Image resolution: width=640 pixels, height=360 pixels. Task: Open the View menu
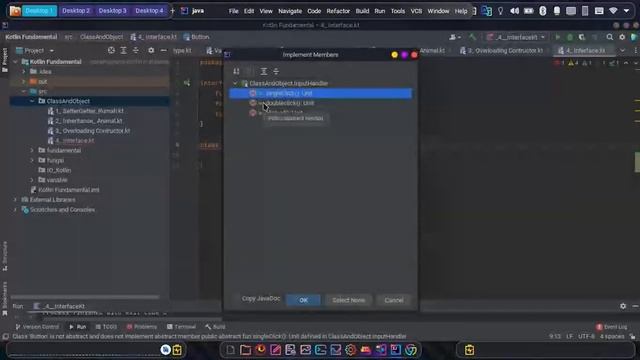tap(266, 11)
